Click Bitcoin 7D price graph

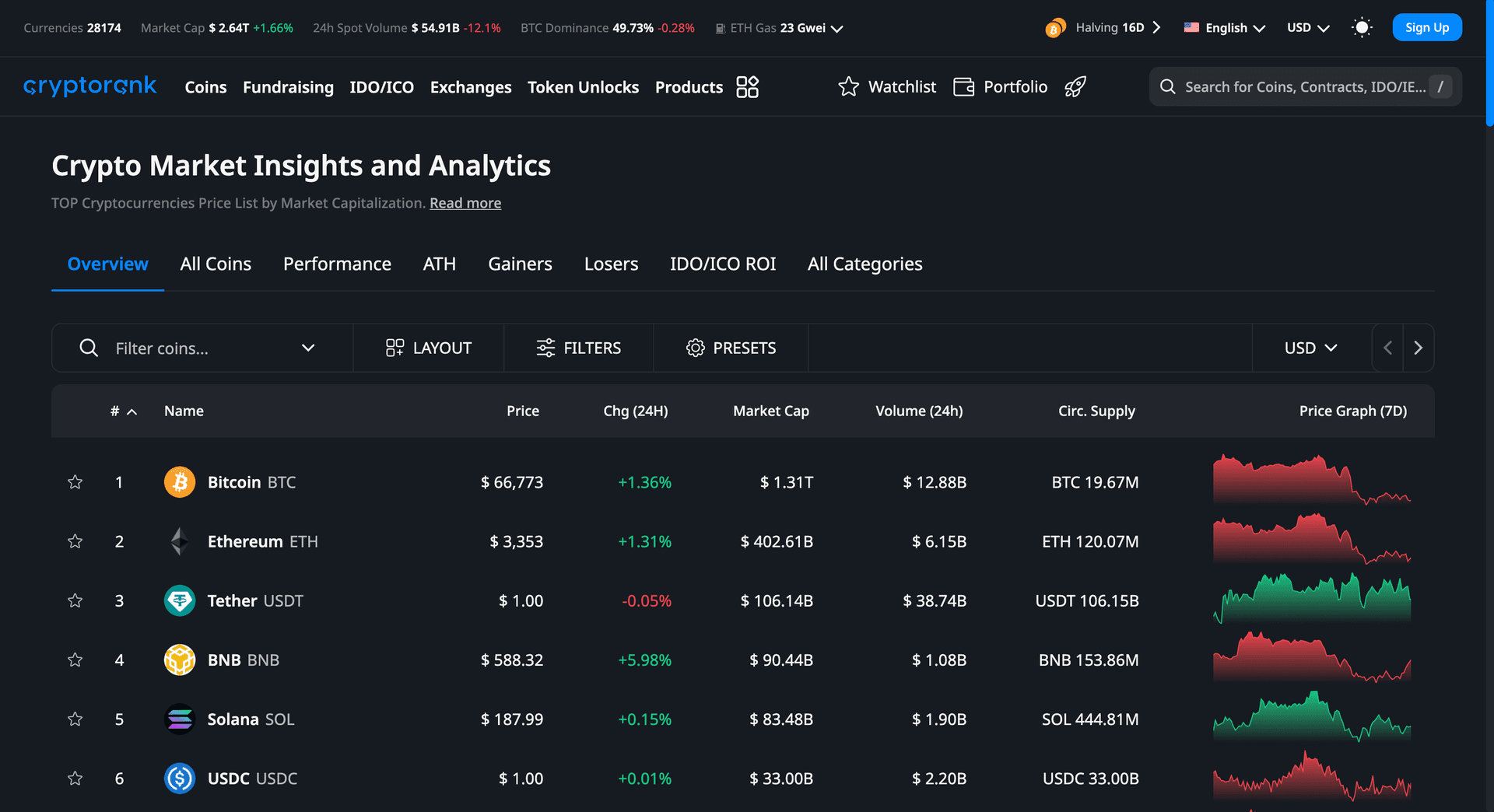(x=1312, y=480)
